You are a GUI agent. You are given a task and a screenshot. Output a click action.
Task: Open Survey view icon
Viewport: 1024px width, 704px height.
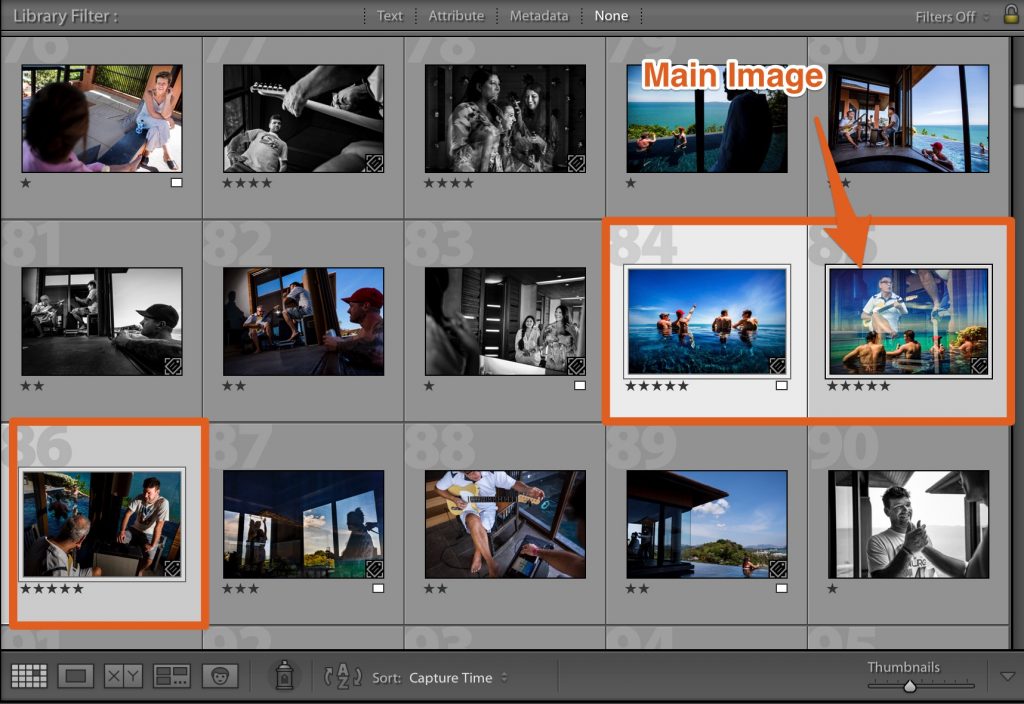coord(172,676)
